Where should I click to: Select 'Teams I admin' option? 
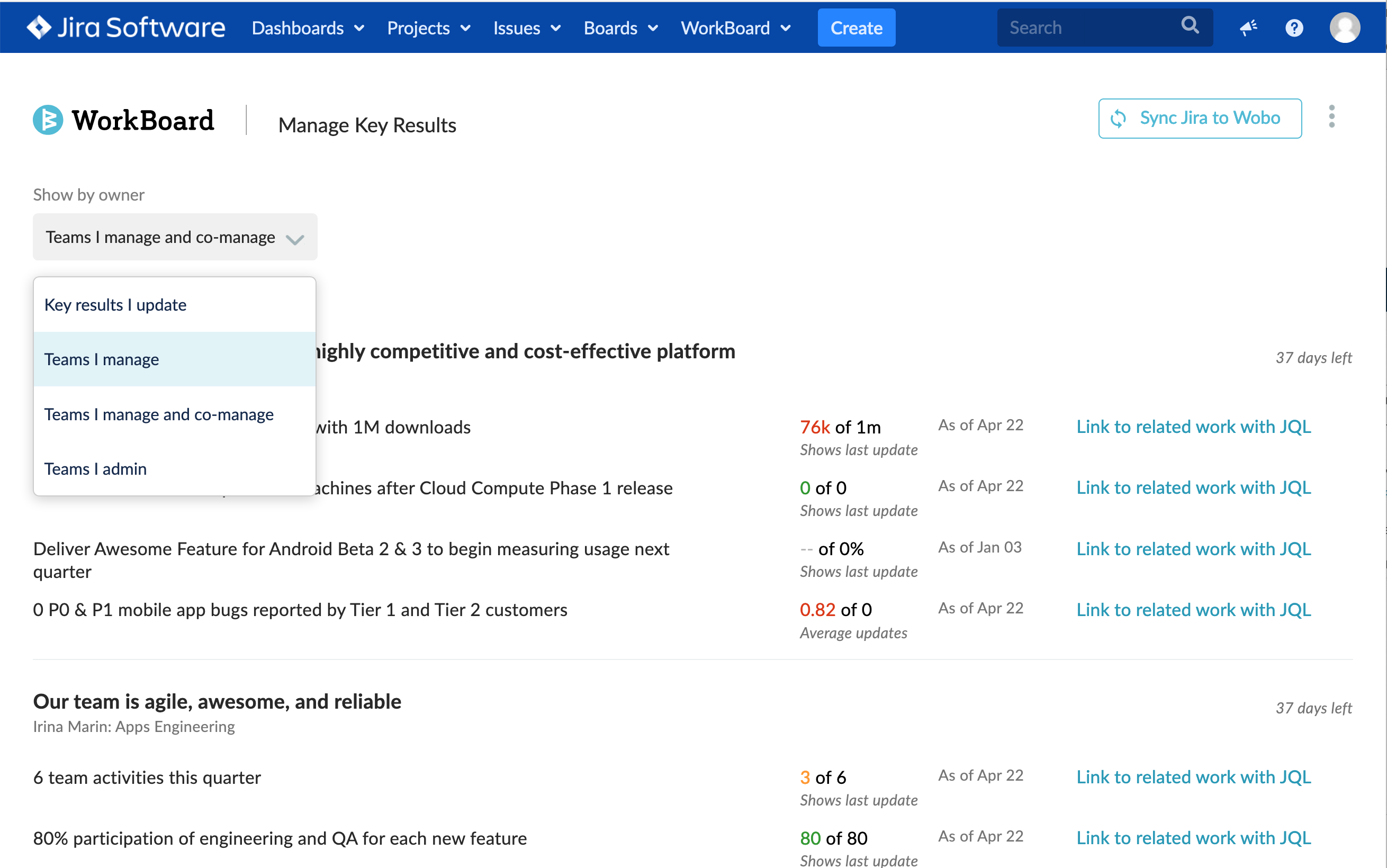point(175,468)
